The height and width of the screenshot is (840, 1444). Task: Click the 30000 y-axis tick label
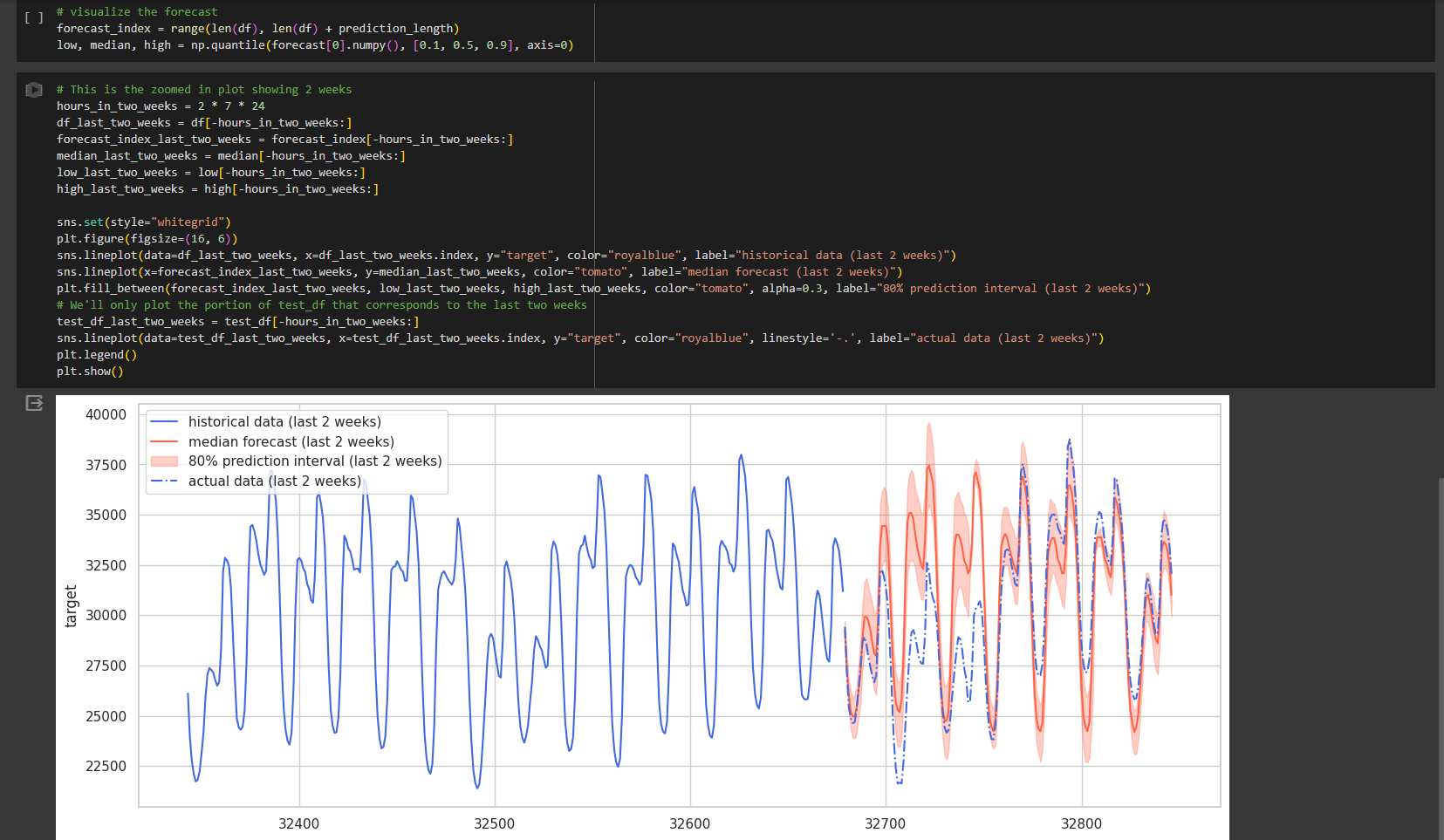point(106,615)
